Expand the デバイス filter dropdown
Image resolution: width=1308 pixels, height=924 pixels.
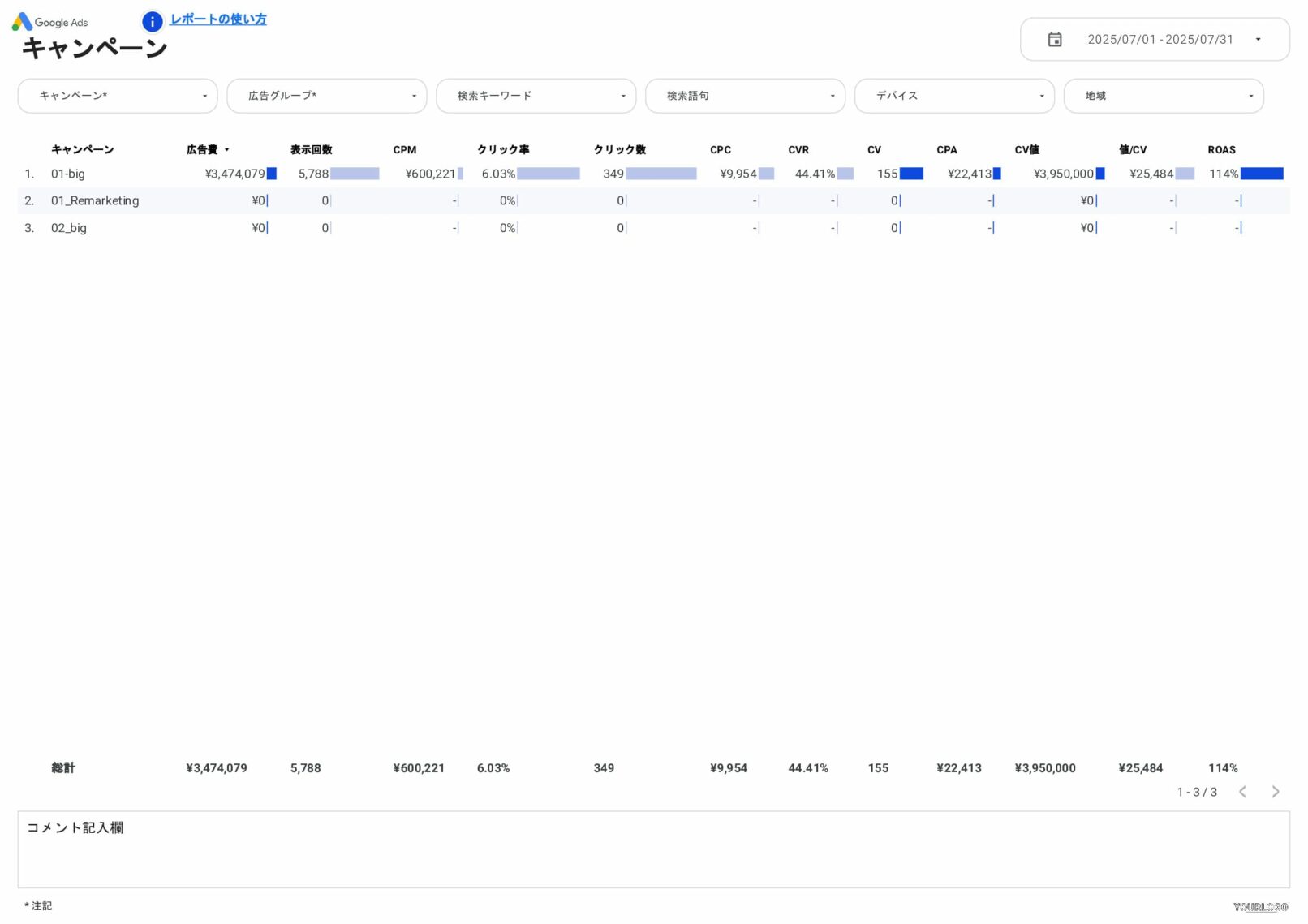coord(954,96)
